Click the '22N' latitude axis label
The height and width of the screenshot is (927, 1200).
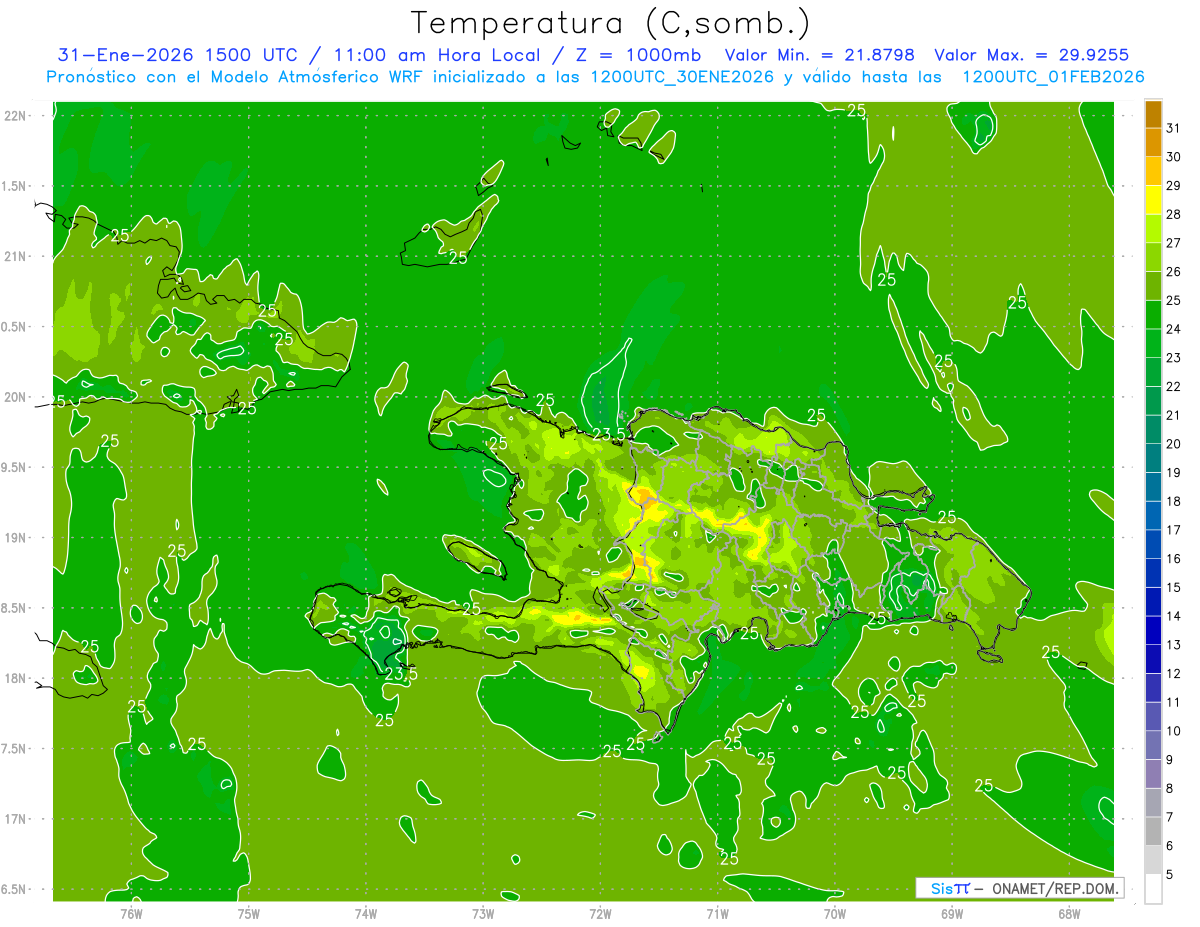point(17,116)
